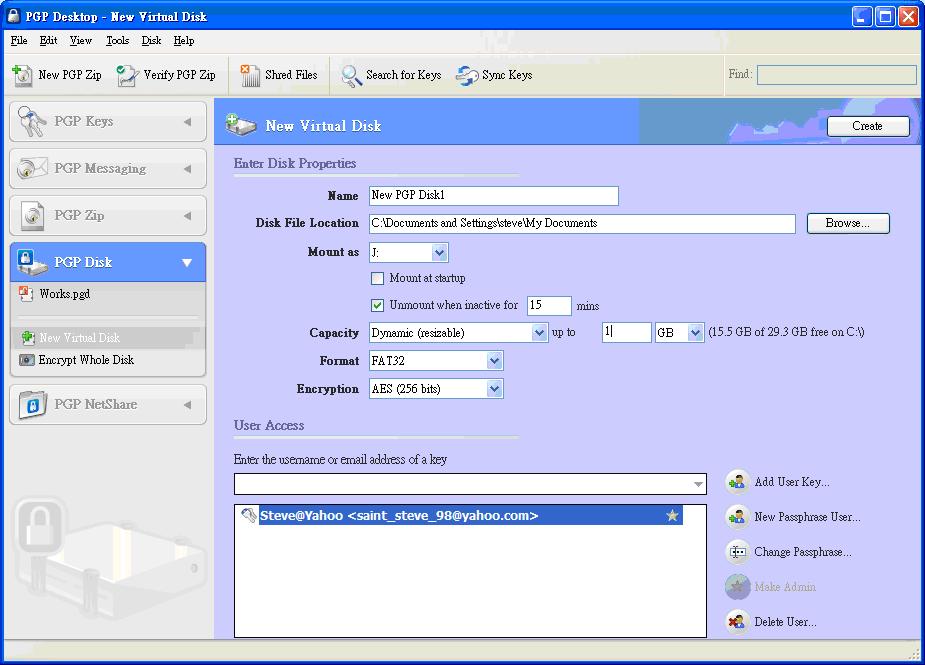Screen dimensions: 925x665
Task: Expand the PGP Zip panel arrow
Action: coord(188,216)
